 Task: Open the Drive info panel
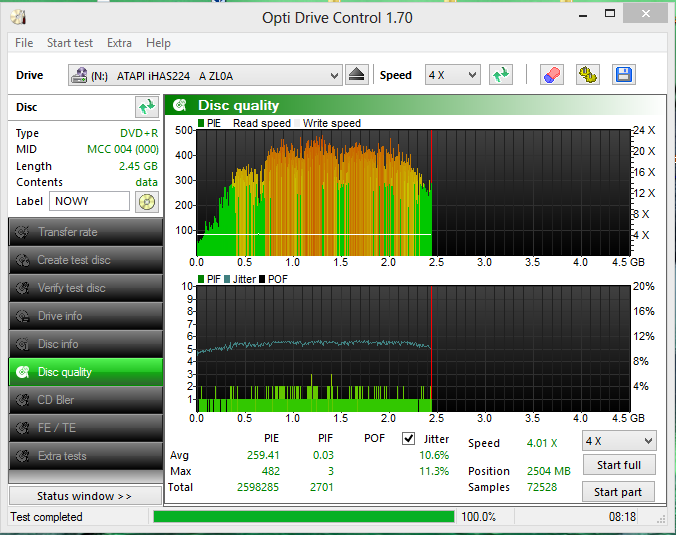click(86, 316)
